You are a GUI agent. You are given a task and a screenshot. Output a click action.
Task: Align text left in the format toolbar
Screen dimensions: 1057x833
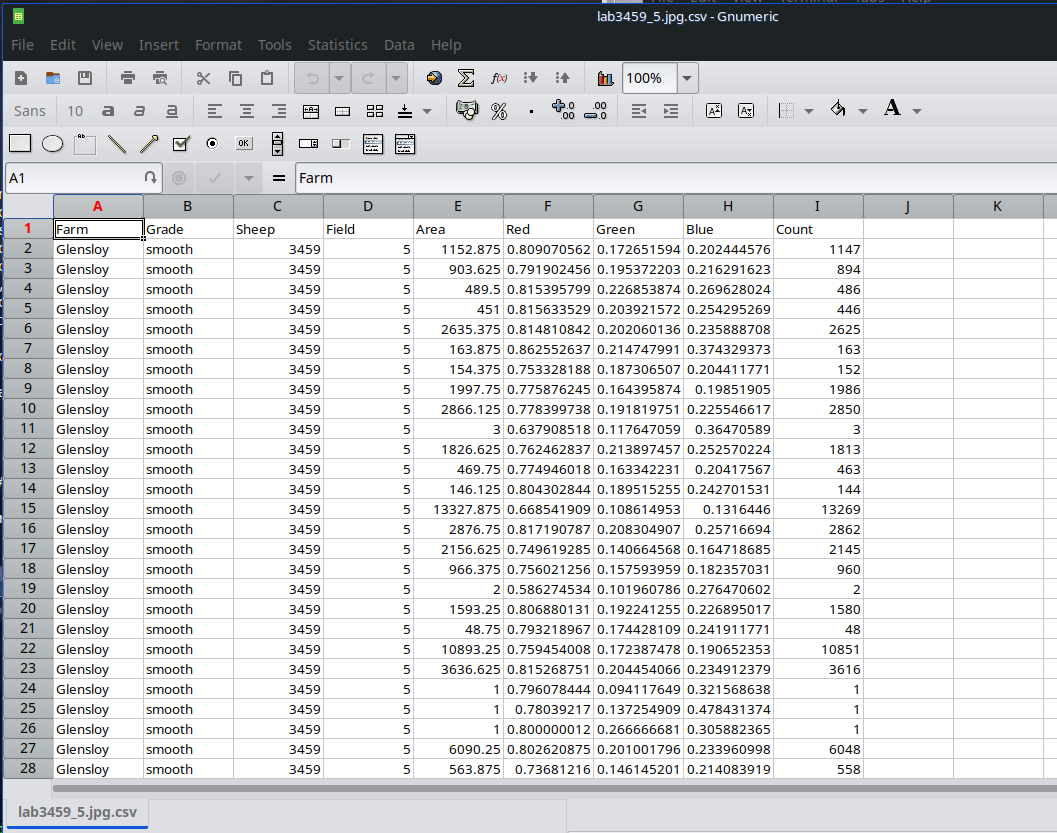tap(214, 111)
